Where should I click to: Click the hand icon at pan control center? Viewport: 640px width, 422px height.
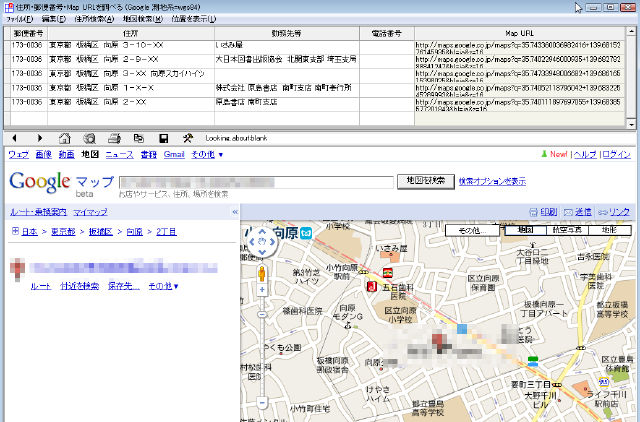(262, 242)
